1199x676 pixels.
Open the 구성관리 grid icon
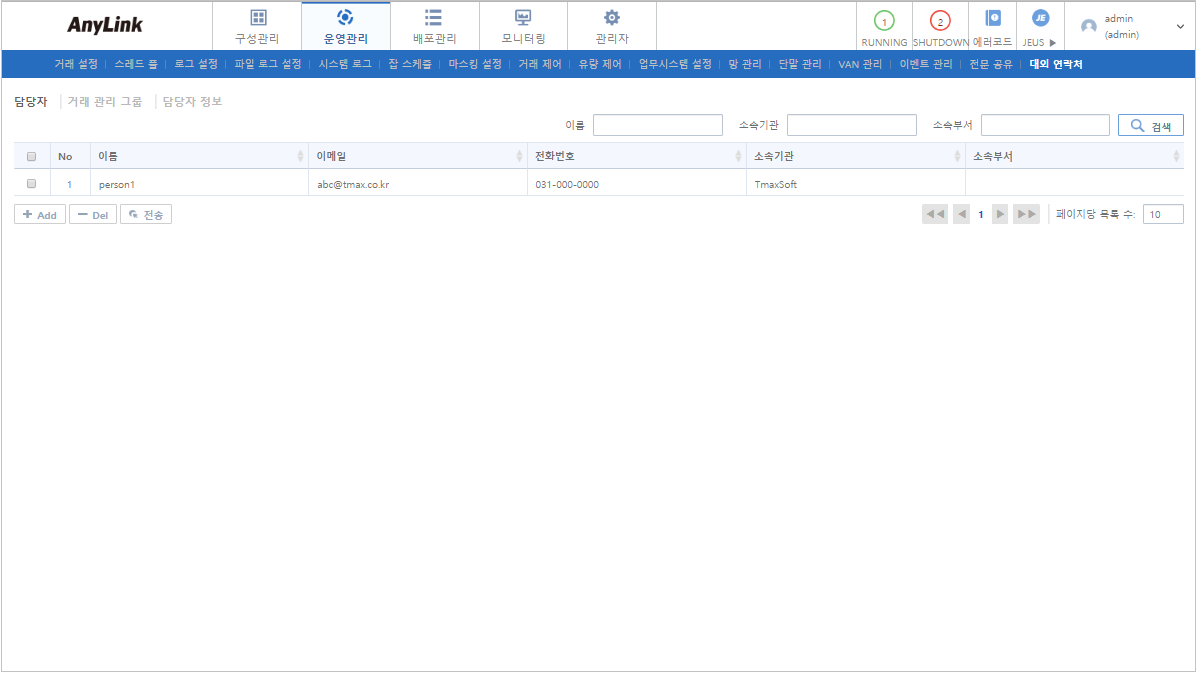pyautogui.click(x=258, y=17)
